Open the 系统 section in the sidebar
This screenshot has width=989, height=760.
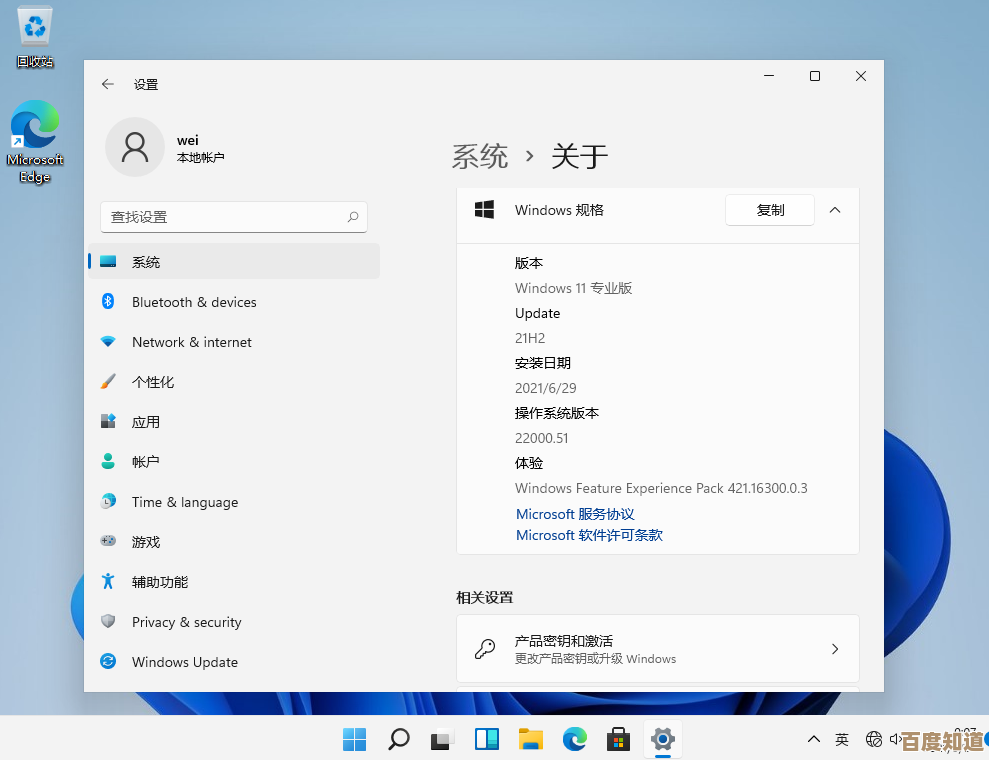click(x=147, y=261)
